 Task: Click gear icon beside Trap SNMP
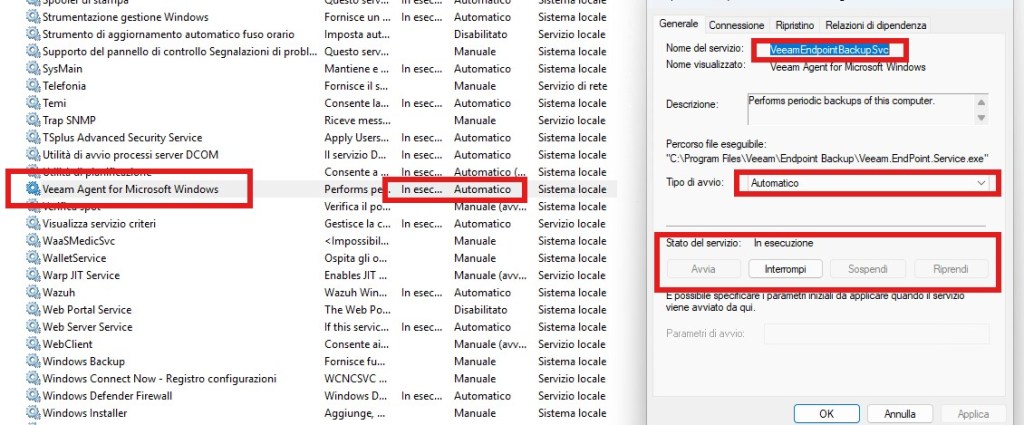33,120
